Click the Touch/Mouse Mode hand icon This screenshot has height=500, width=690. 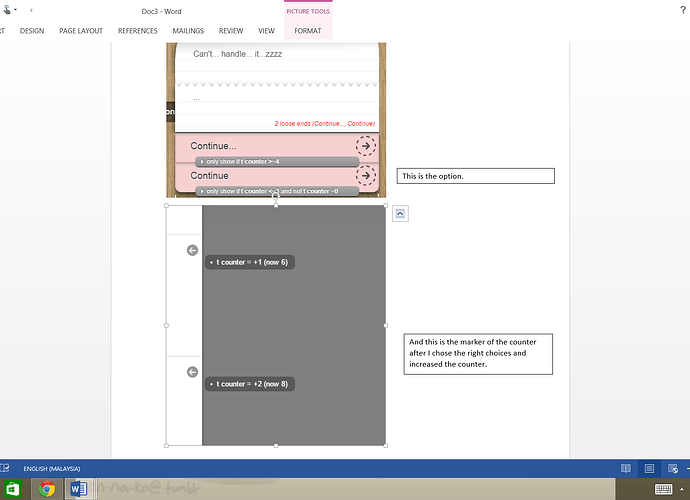pyautogui.click(x=7, y=9)
